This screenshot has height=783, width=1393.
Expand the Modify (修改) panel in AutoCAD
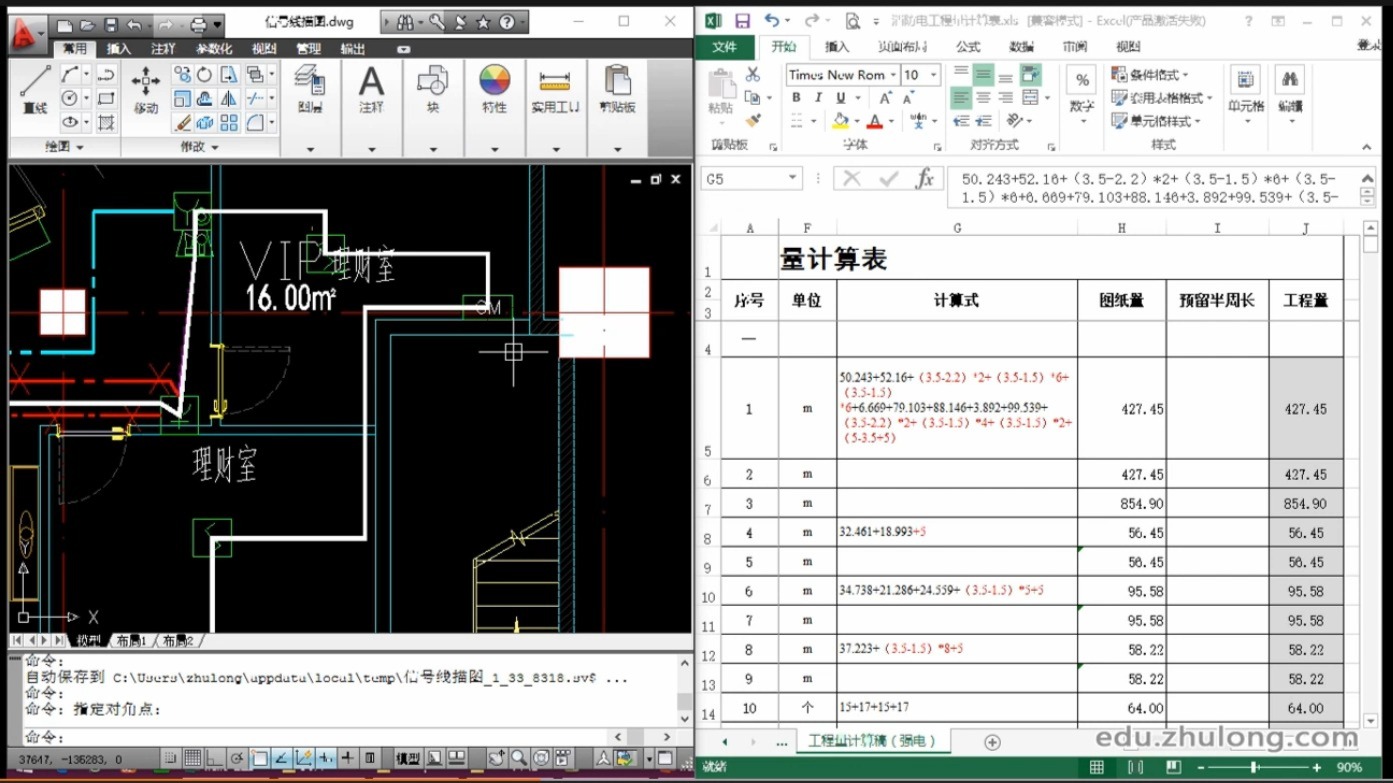pyautogui.click(x=199, y=147)
